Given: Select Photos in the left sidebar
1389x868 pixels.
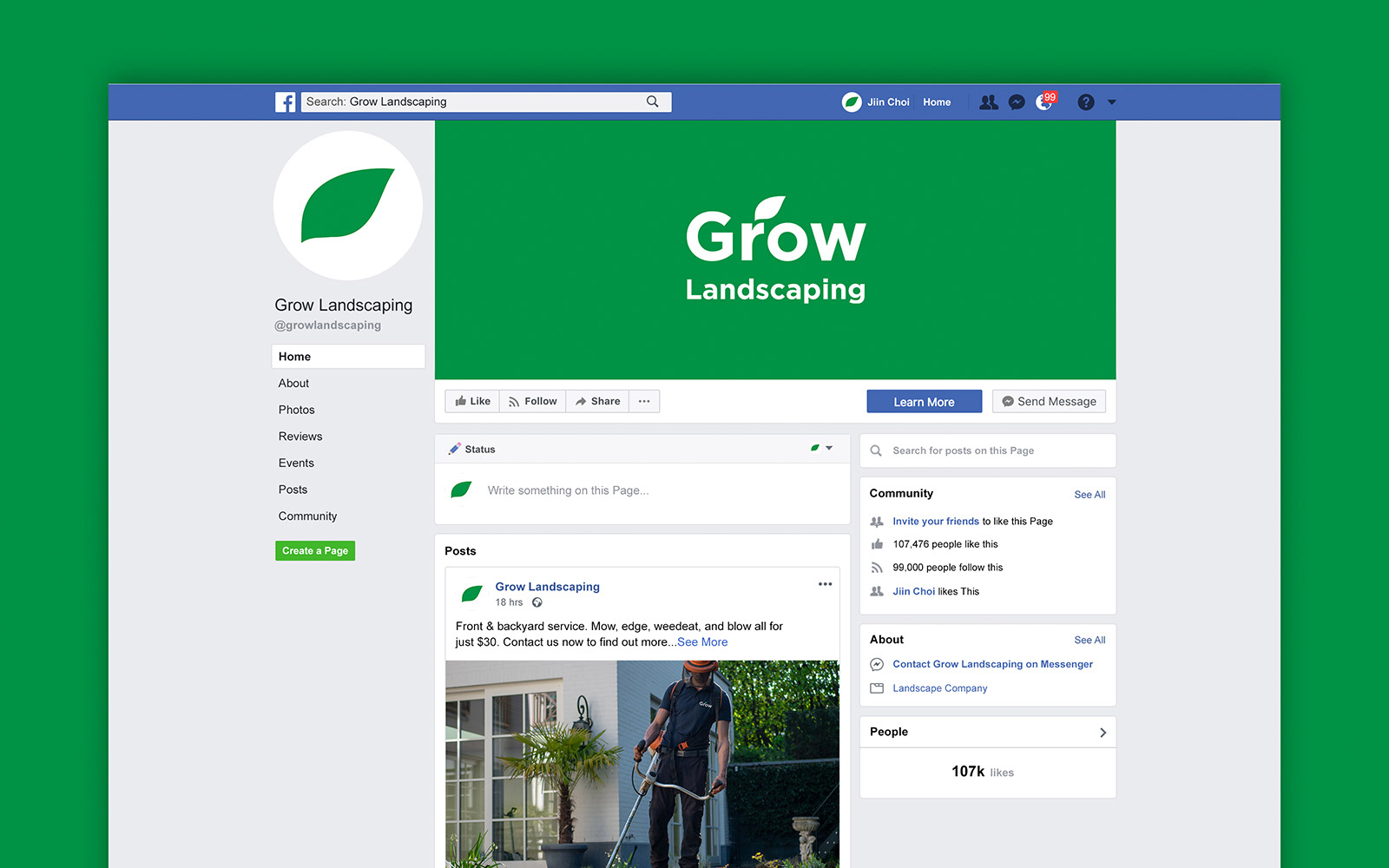Looking at the screenshot, I should (297, 410).
